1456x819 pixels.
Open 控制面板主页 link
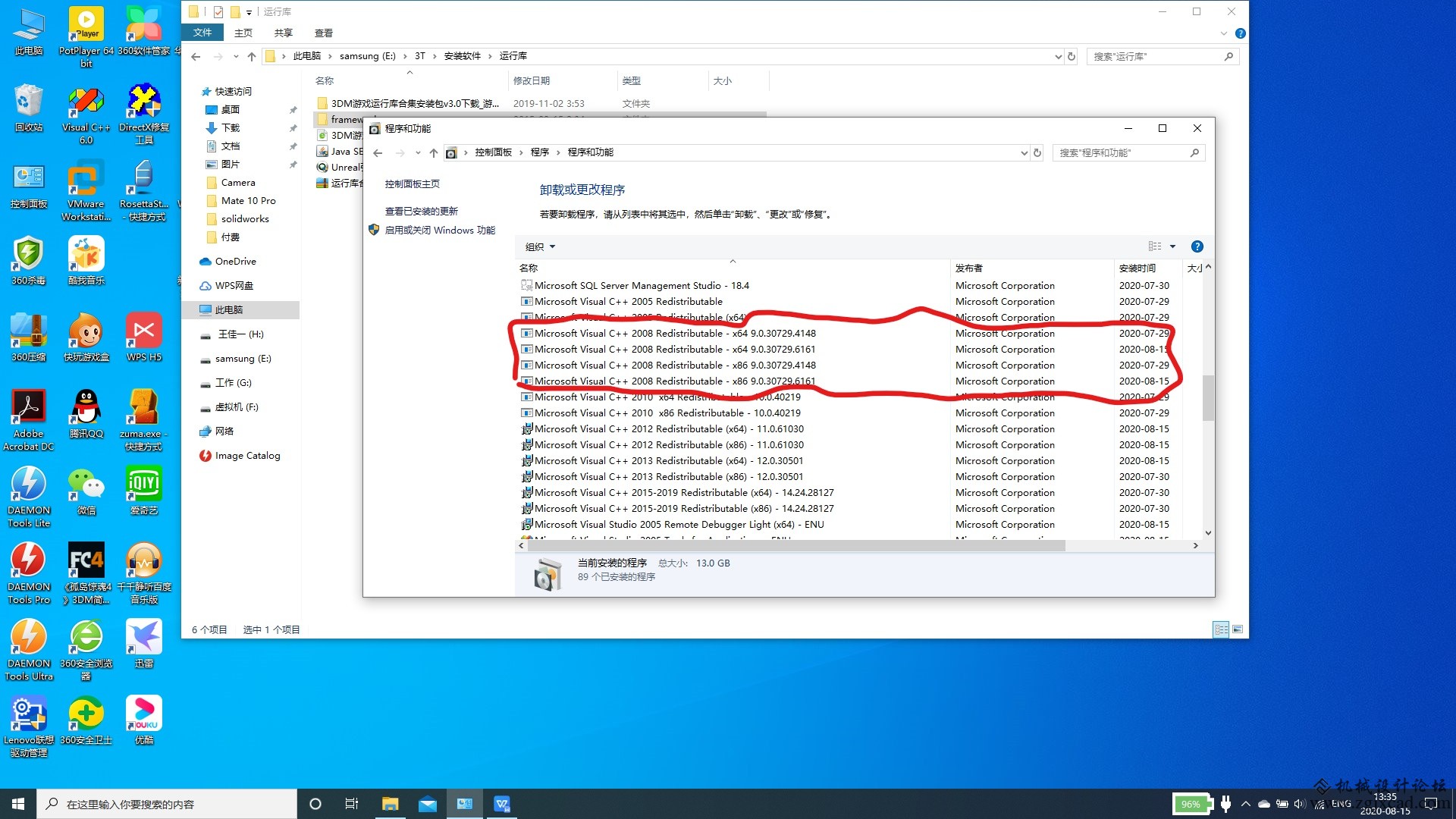pos(412,184)
